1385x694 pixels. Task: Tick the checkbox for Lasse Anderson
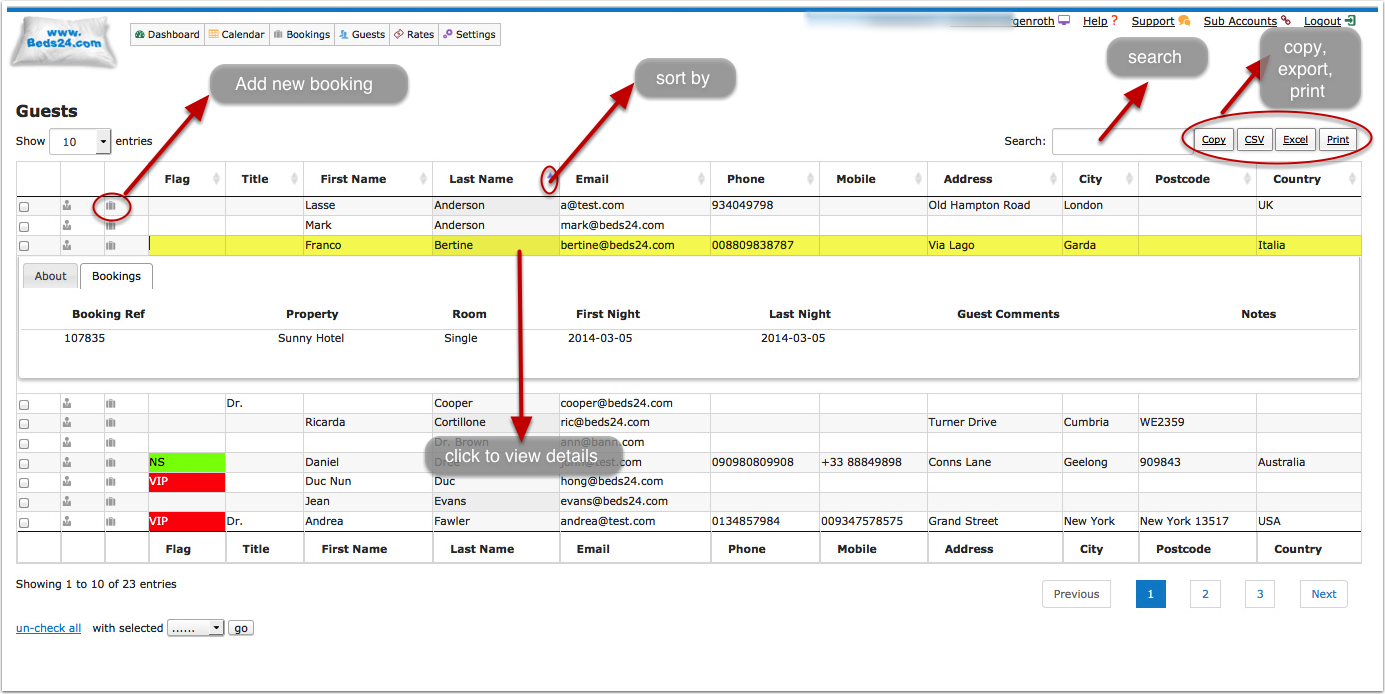click(x=24, y=207)
